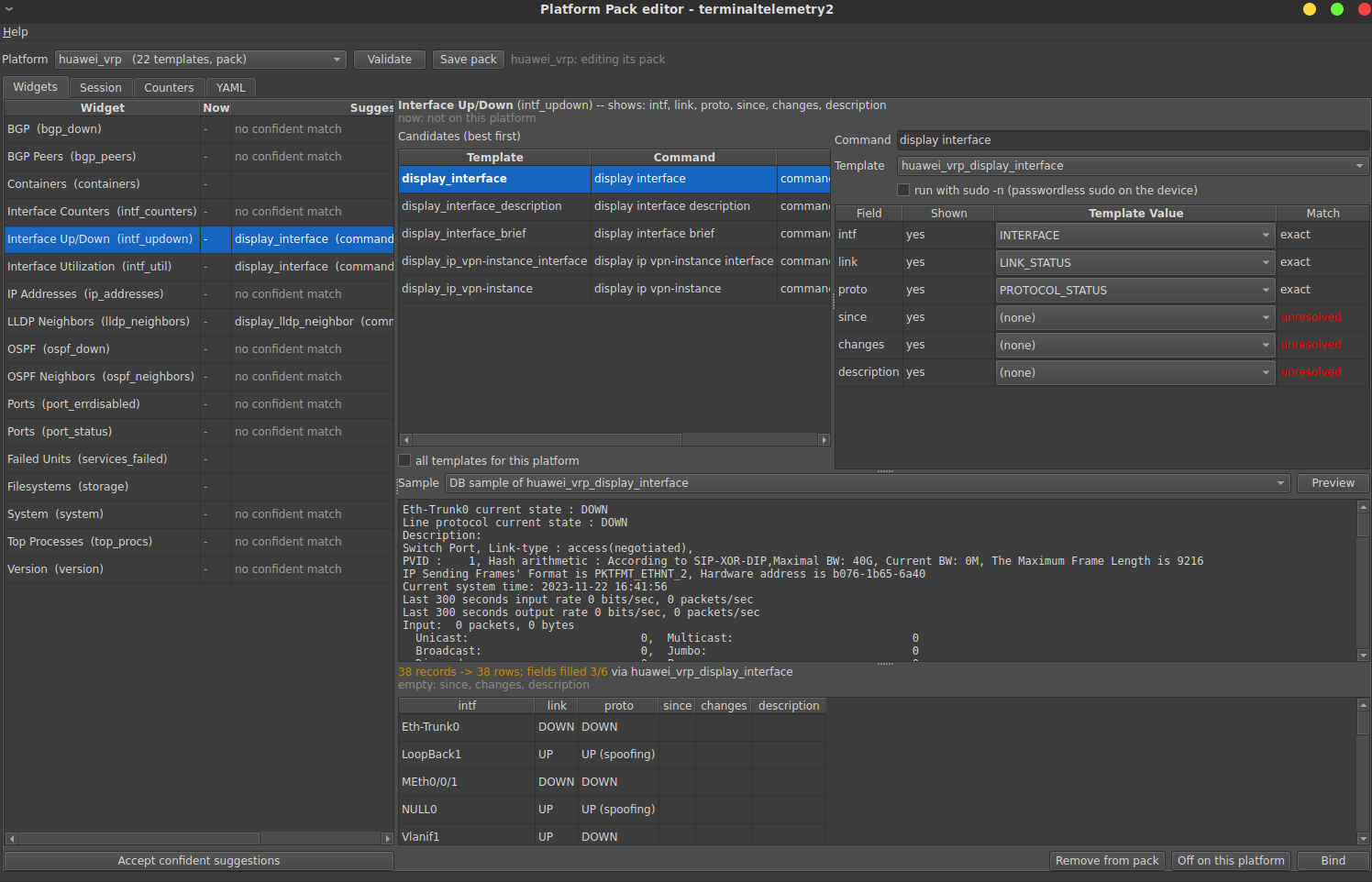1372x882 pixels.
Task: Select OSPF Neighbors (ospf_neighbors) row
Action: (199, 377)
